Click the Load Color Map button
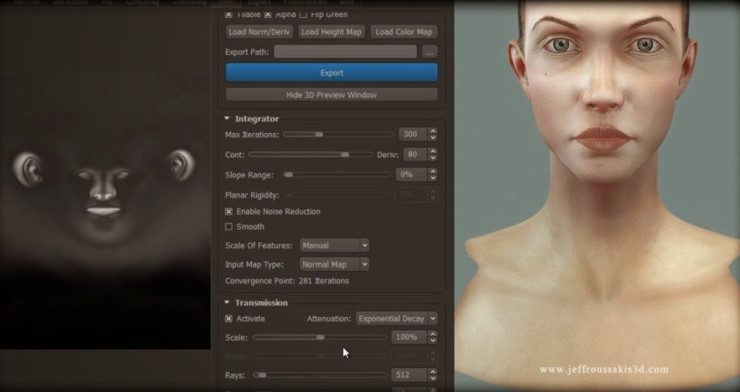Screen dimensions: 740x392 (404, 32)
